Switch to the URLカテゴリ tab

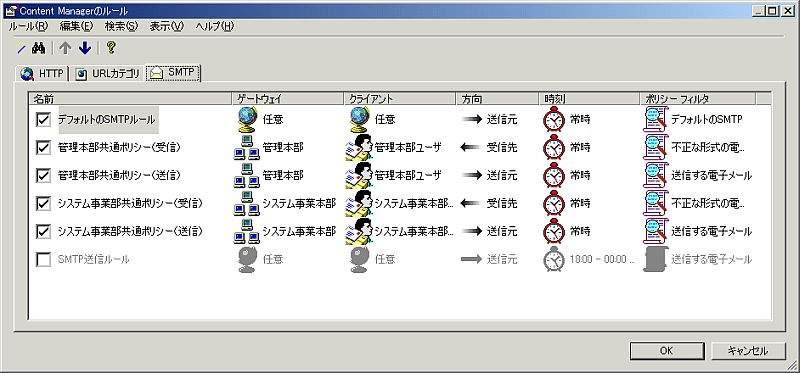click(108, 74)
